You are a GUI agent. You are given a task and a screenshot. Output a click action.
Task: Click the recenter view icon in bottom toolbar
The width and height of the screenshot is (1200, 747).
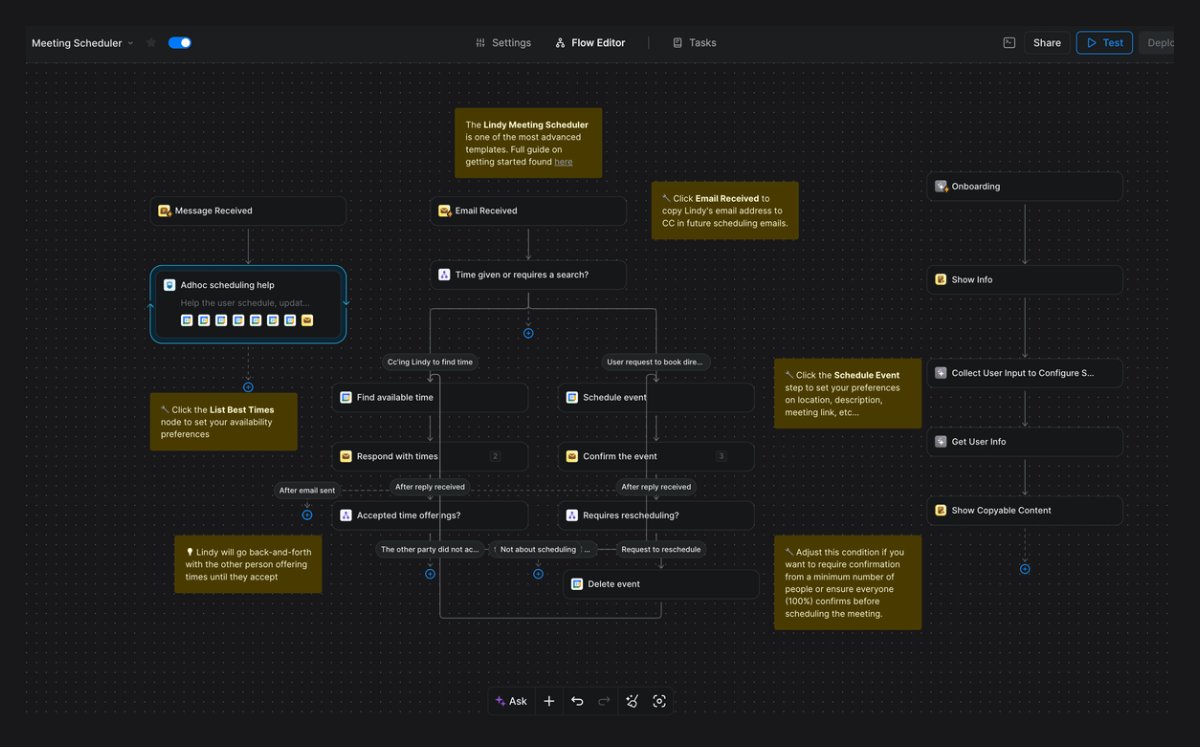660,701
